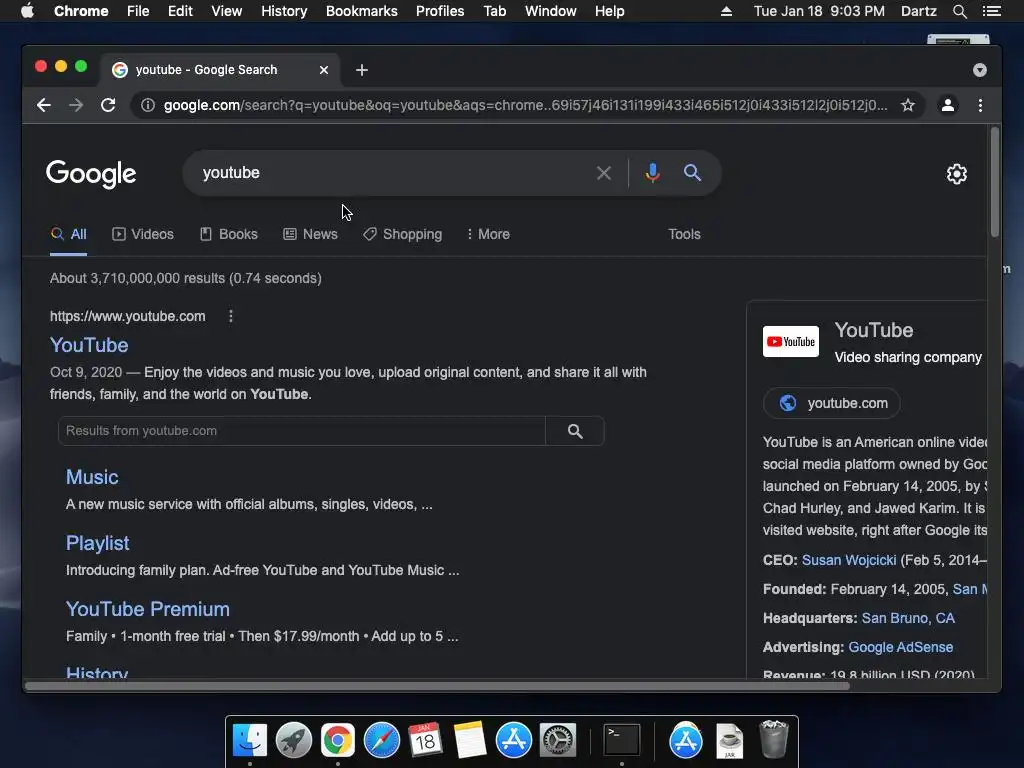Start voice search with the microphone icon
1024x768 pixels.
pos(652,173)
